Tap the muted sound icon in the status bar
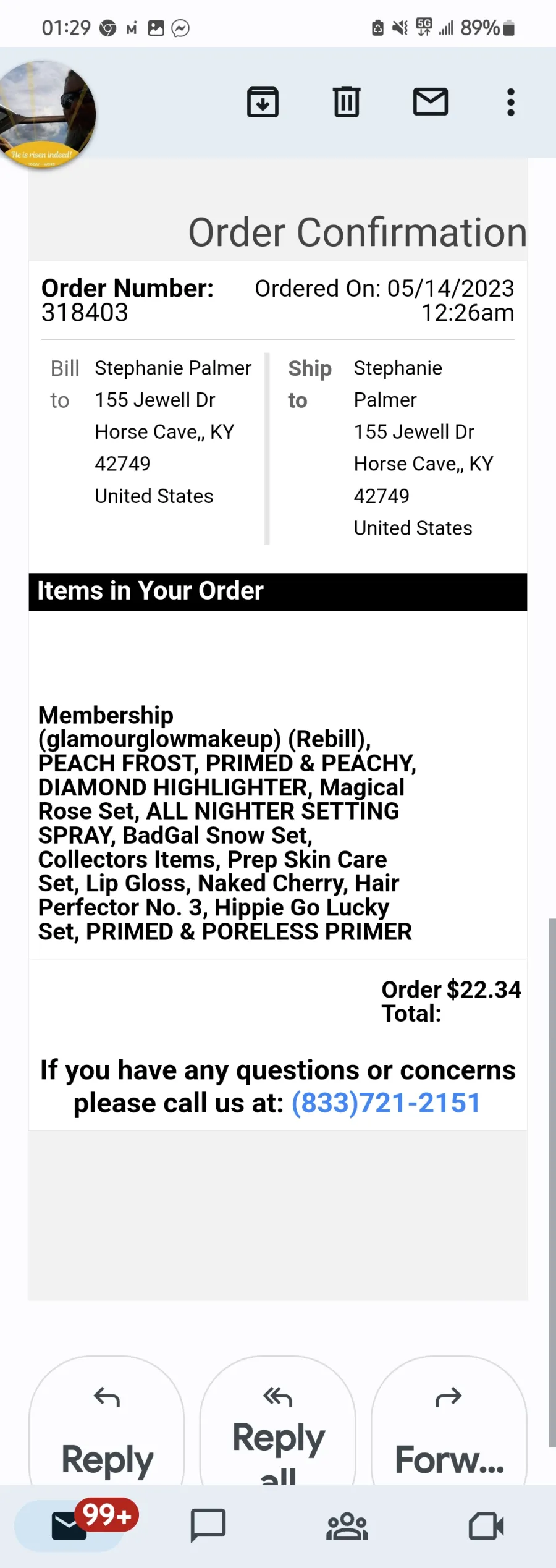The width and height of the screenshot is (556, 1568). click(x=400, y=28)
